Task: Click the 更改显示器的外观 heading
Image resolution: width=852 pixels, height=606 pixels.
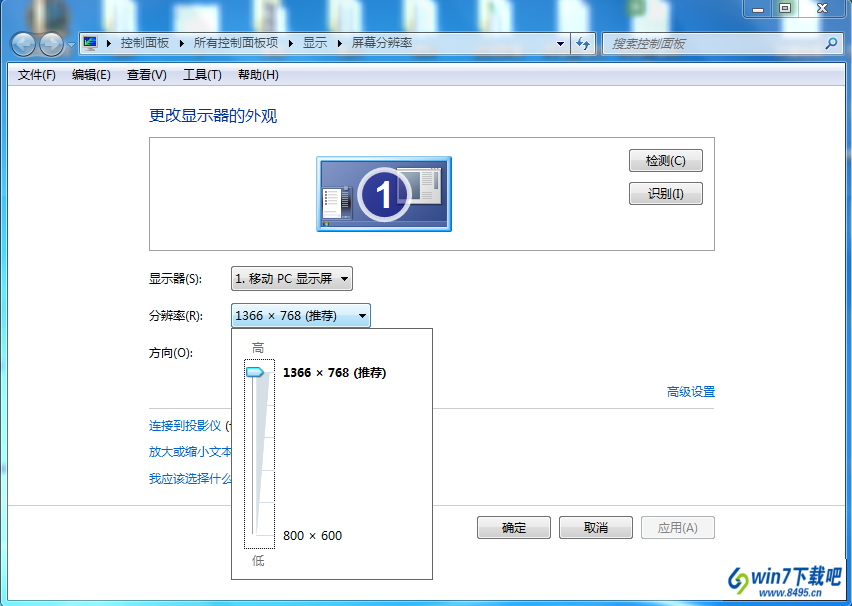Action: [x=213, y=116]
